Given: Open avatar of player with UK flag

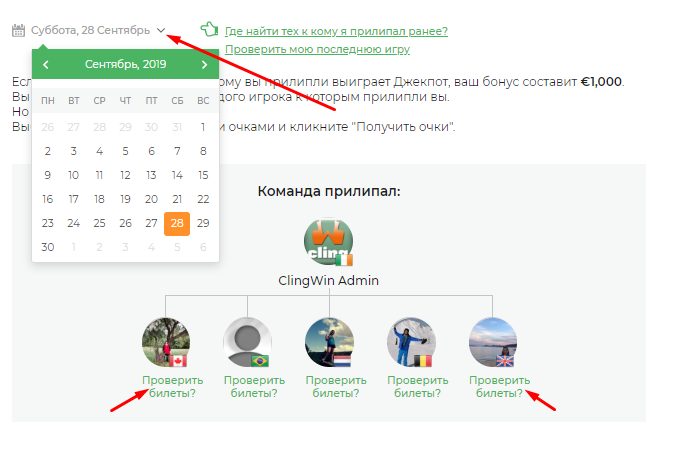Looking at the screenshot, I should (x=493, y=342).
